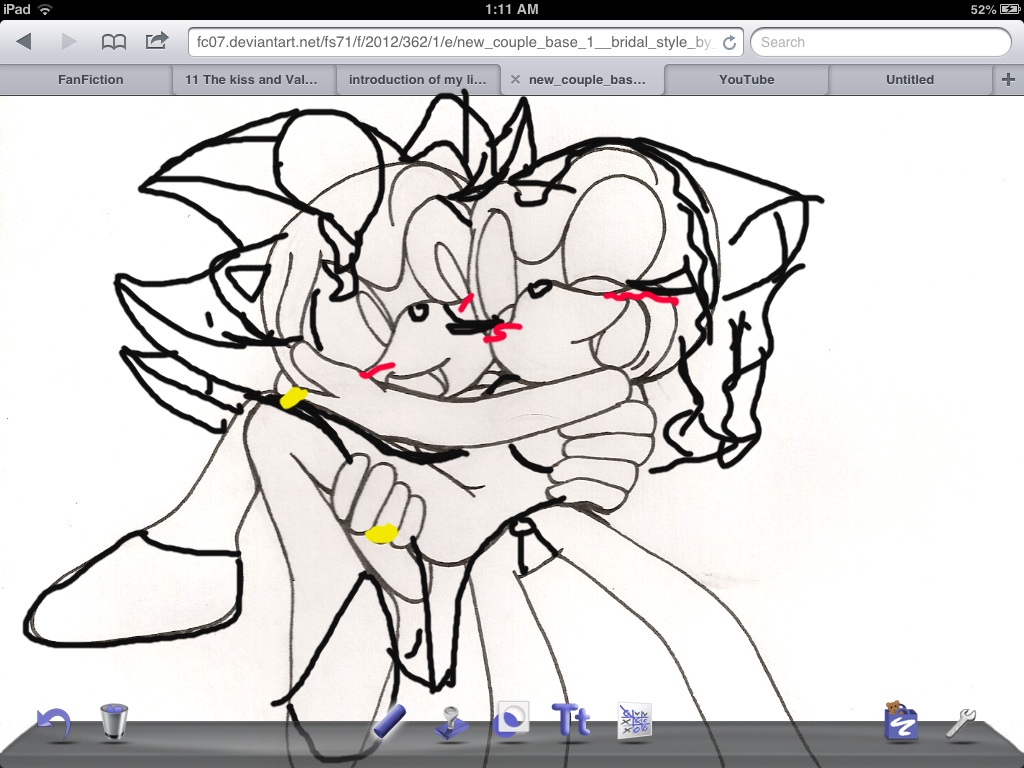Switch to the Untitled tab
This screenshot has width=1024, height=768.
click(x=910, y=80)
